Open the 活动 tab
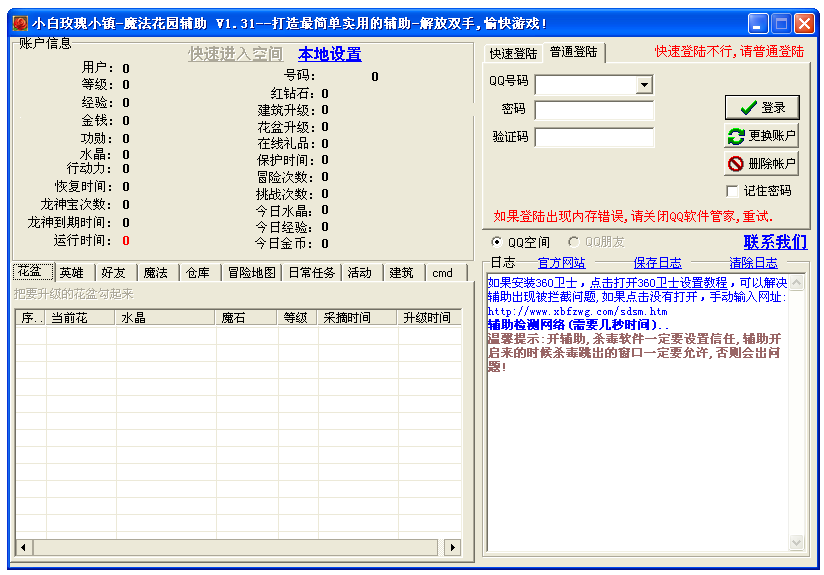Image resolution: width=824 pixels, height=575 pixels. pyautogui.click(x=359, y=273)
